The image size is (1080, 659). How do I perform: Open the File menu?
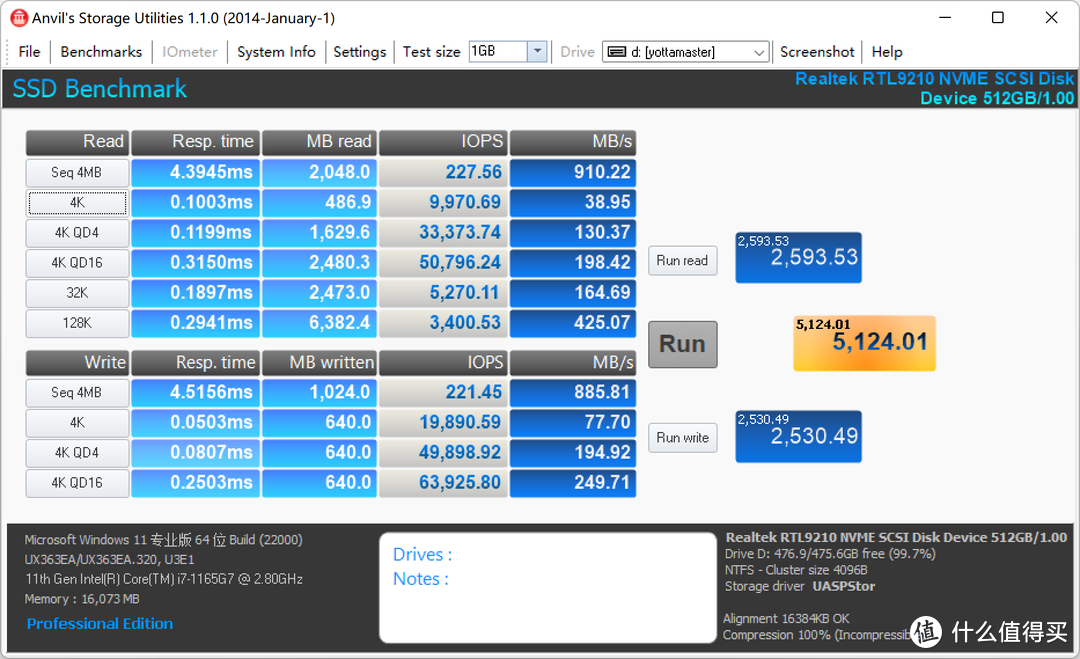29,52
